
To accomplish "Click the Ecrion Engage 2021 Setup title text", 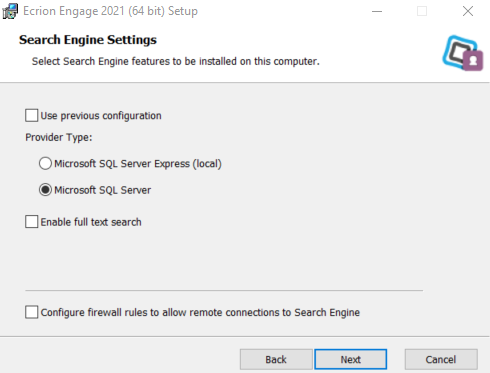I will pyautogui.click(x=110, y=11).
